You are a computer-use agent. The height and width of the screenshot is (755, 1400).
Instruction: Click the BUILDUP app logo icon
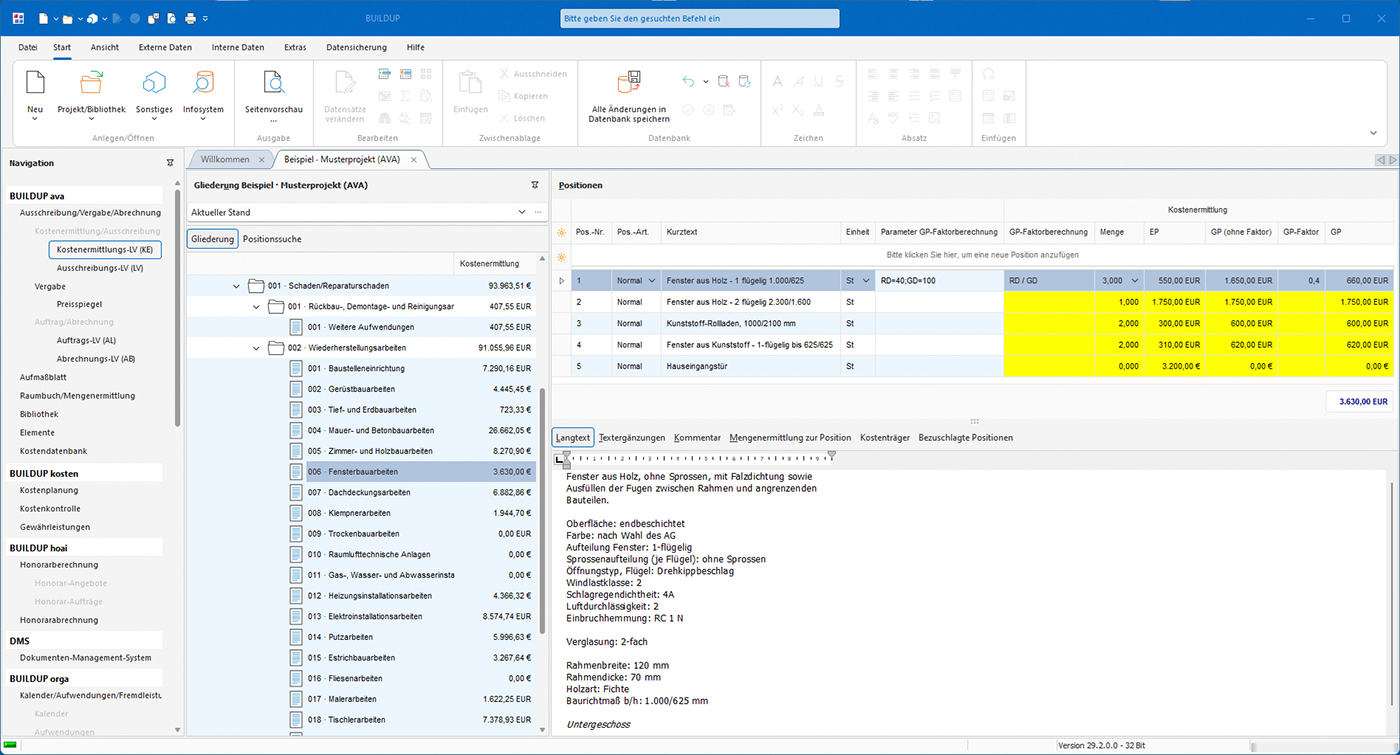coord(17,18)
